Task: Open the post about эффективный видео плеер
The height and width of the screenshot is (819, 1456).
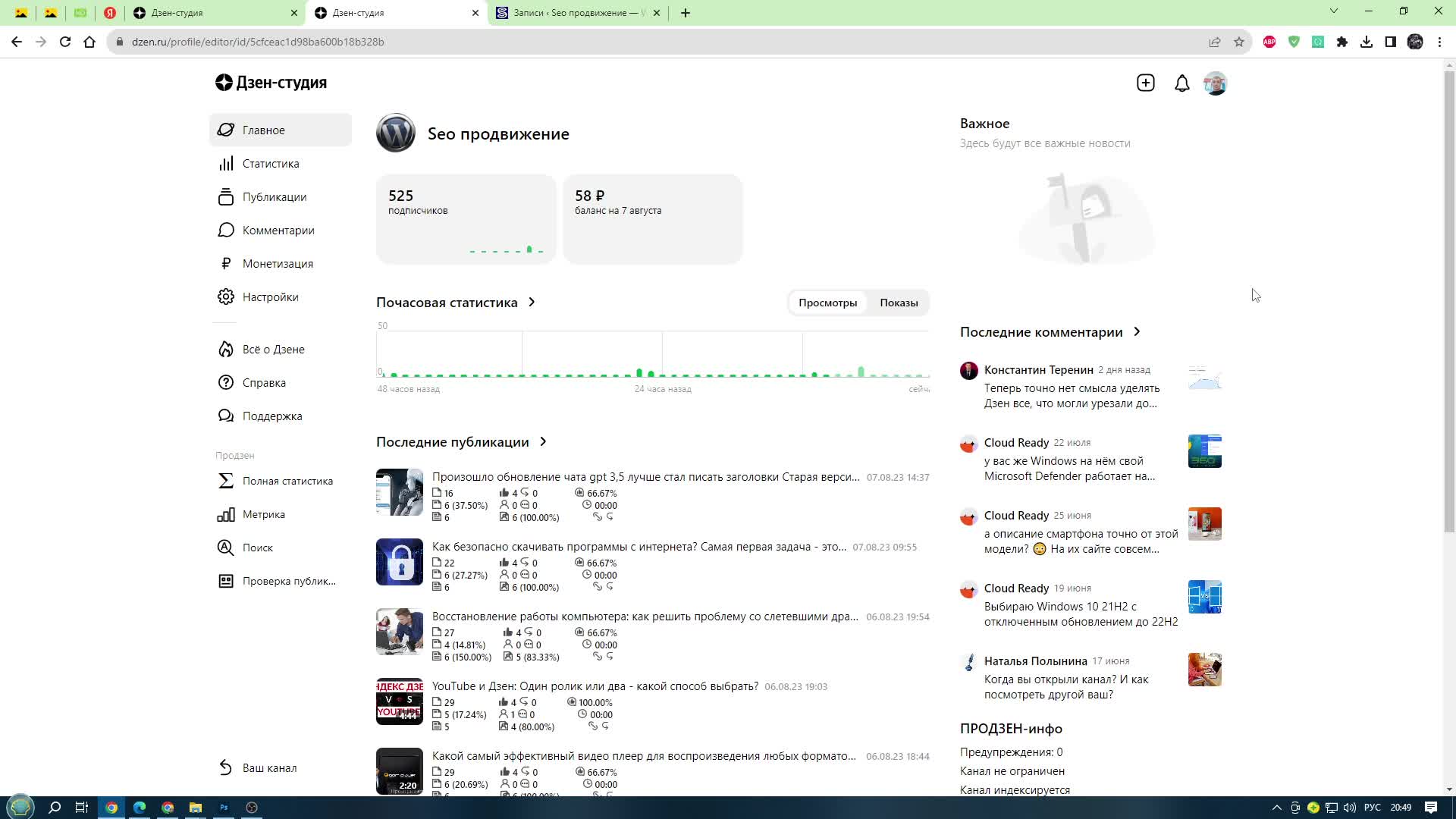Action: (x=644, y=756)
